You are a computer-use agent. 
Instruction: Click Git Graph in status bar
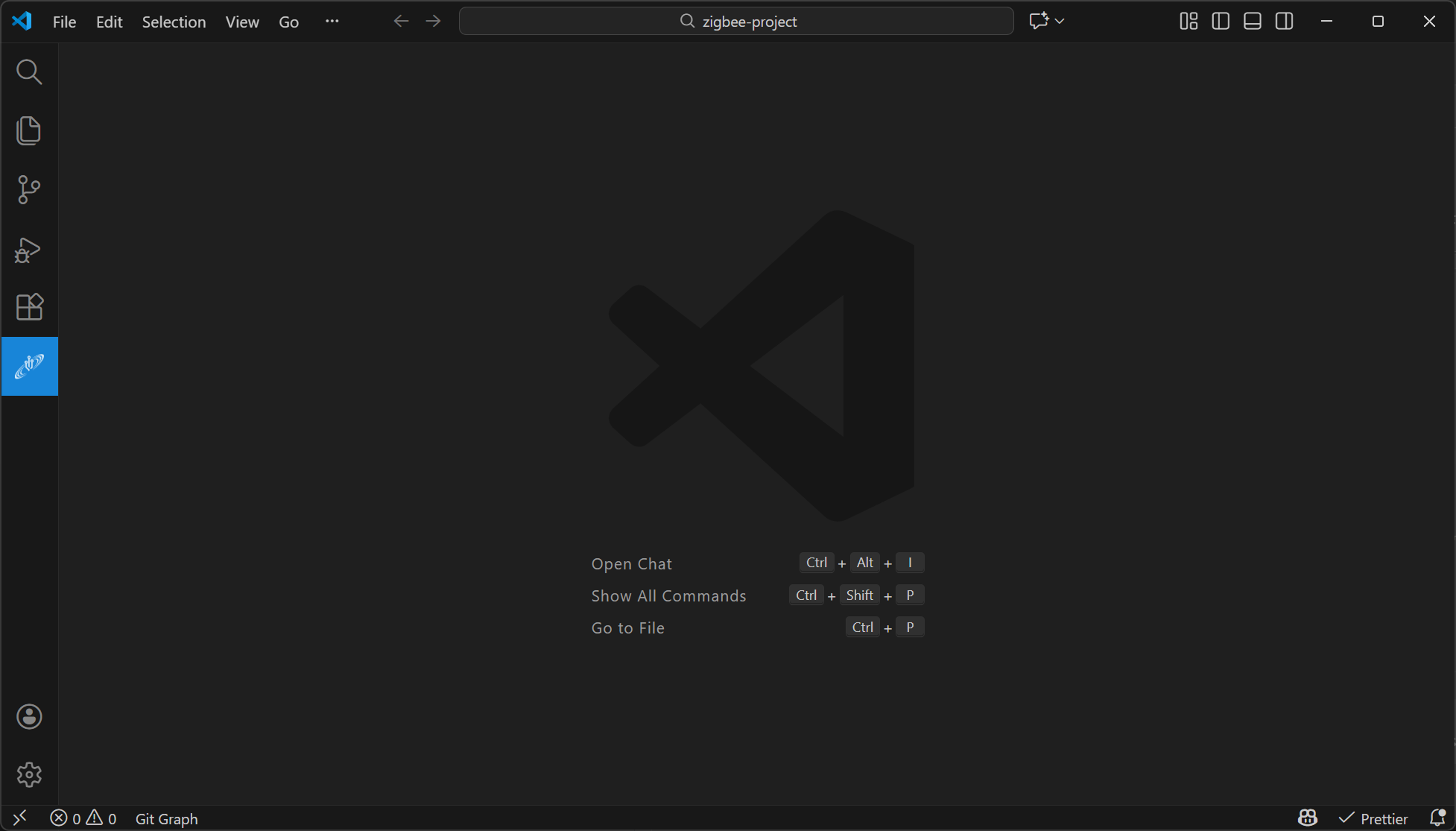coord(166,818)
